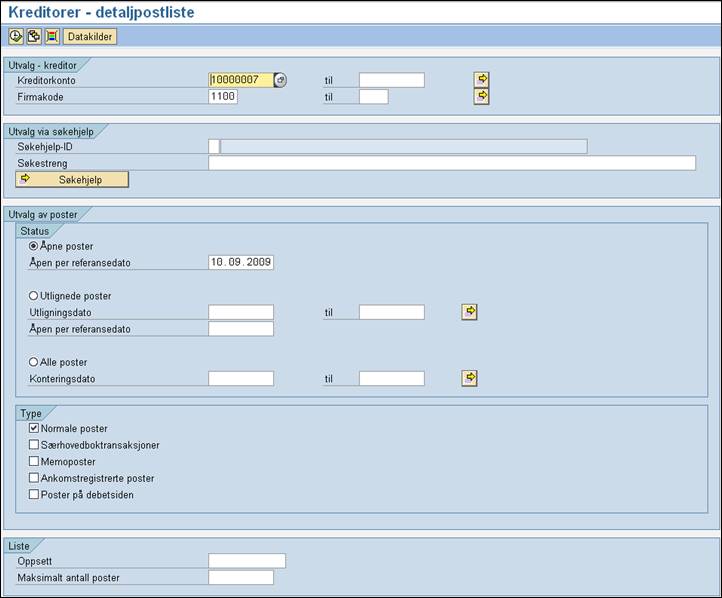The width and height of the screenshot is (722, 598).
Task: Click the Søkehjelp-ID small input box
Action: [214, 146]
